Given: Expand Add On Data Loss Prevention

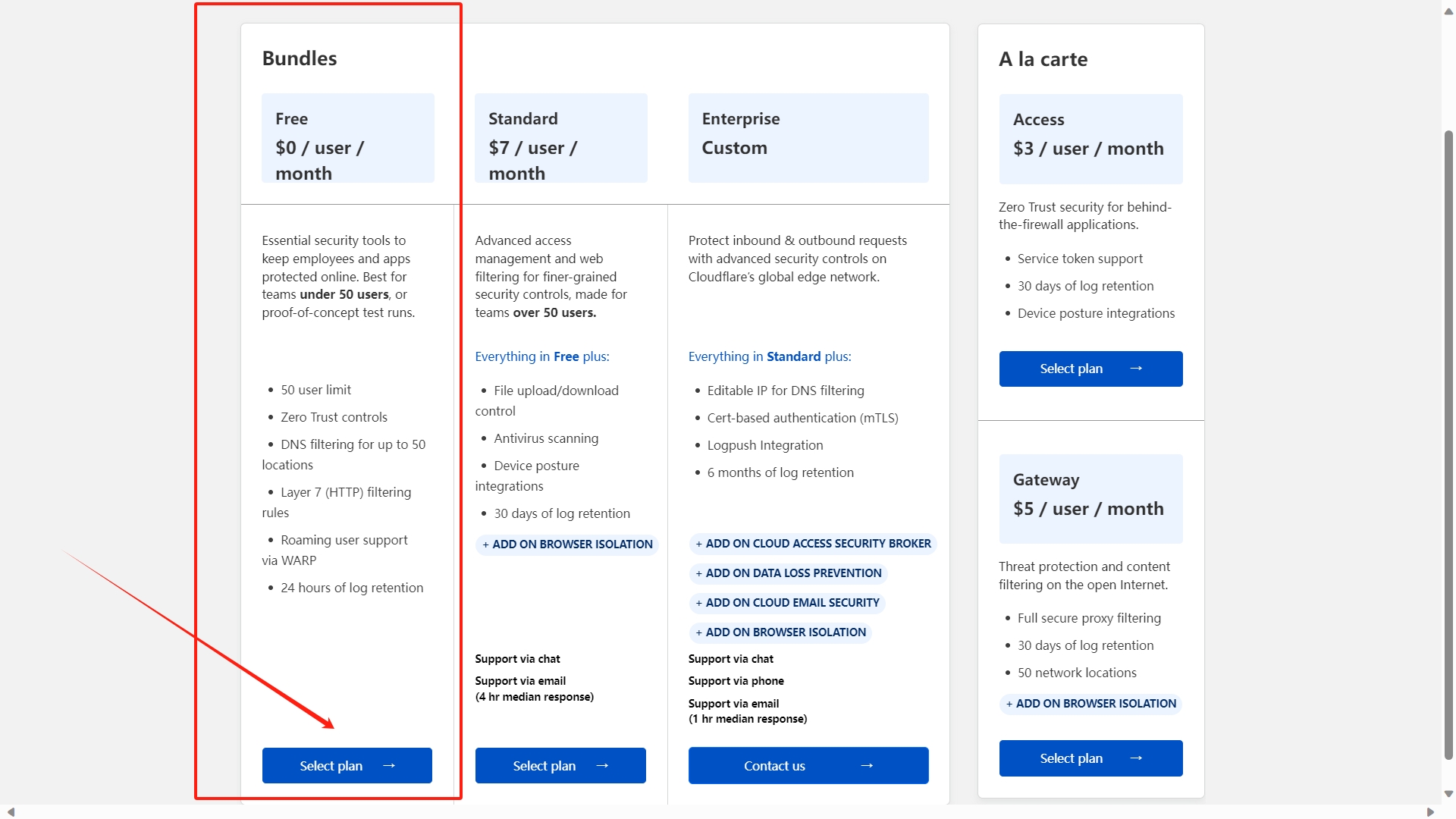Looking at the screenshot, I should [x=789, y=573].
